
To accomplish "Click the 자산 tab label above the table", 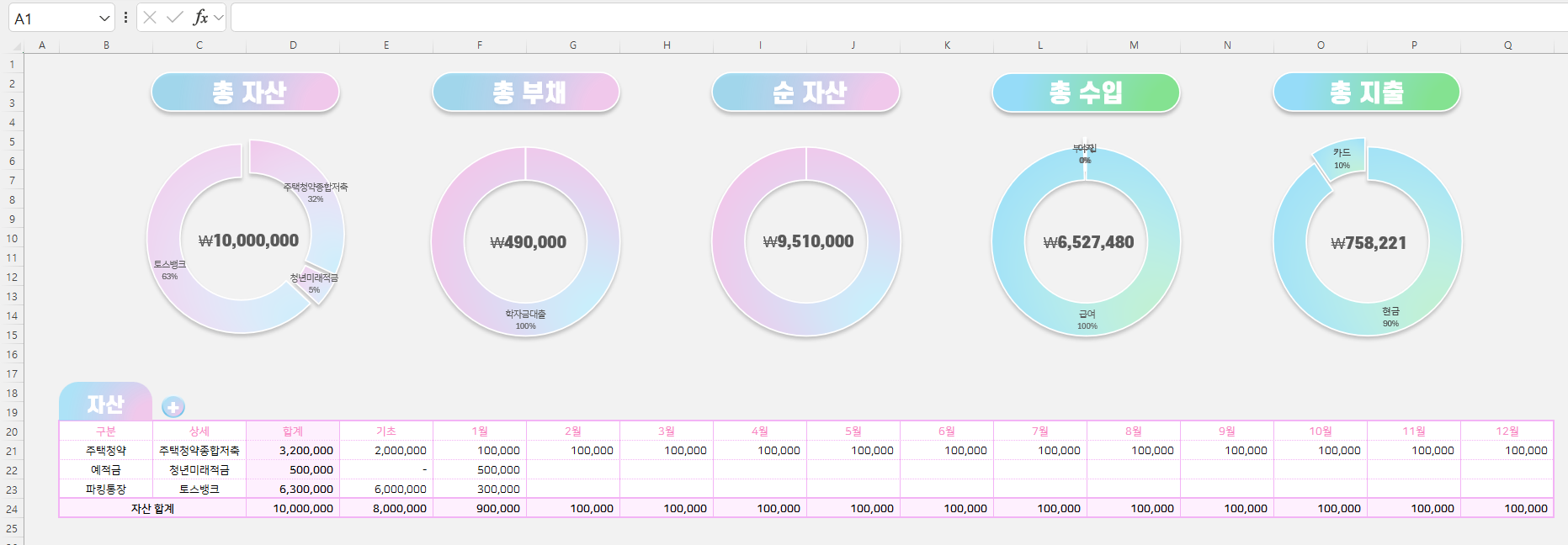I will [x=105, y=404].
